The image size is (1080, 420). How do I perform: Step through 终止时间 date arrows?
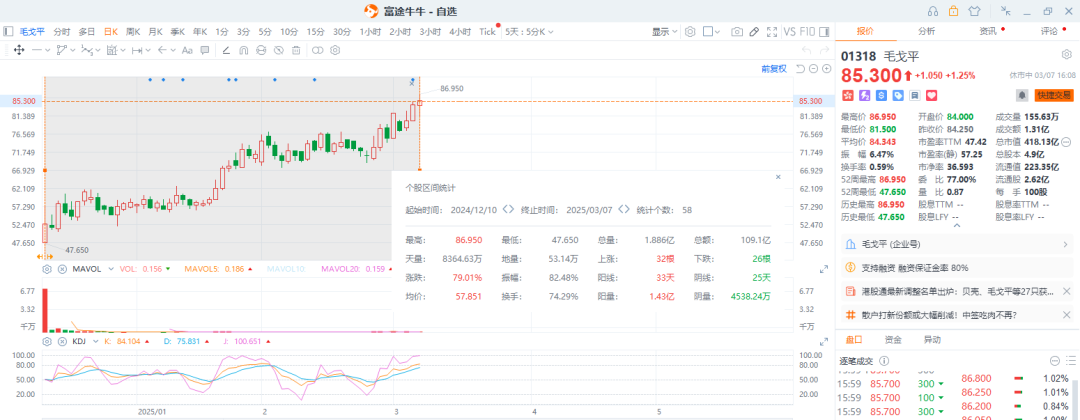(624, 209)
